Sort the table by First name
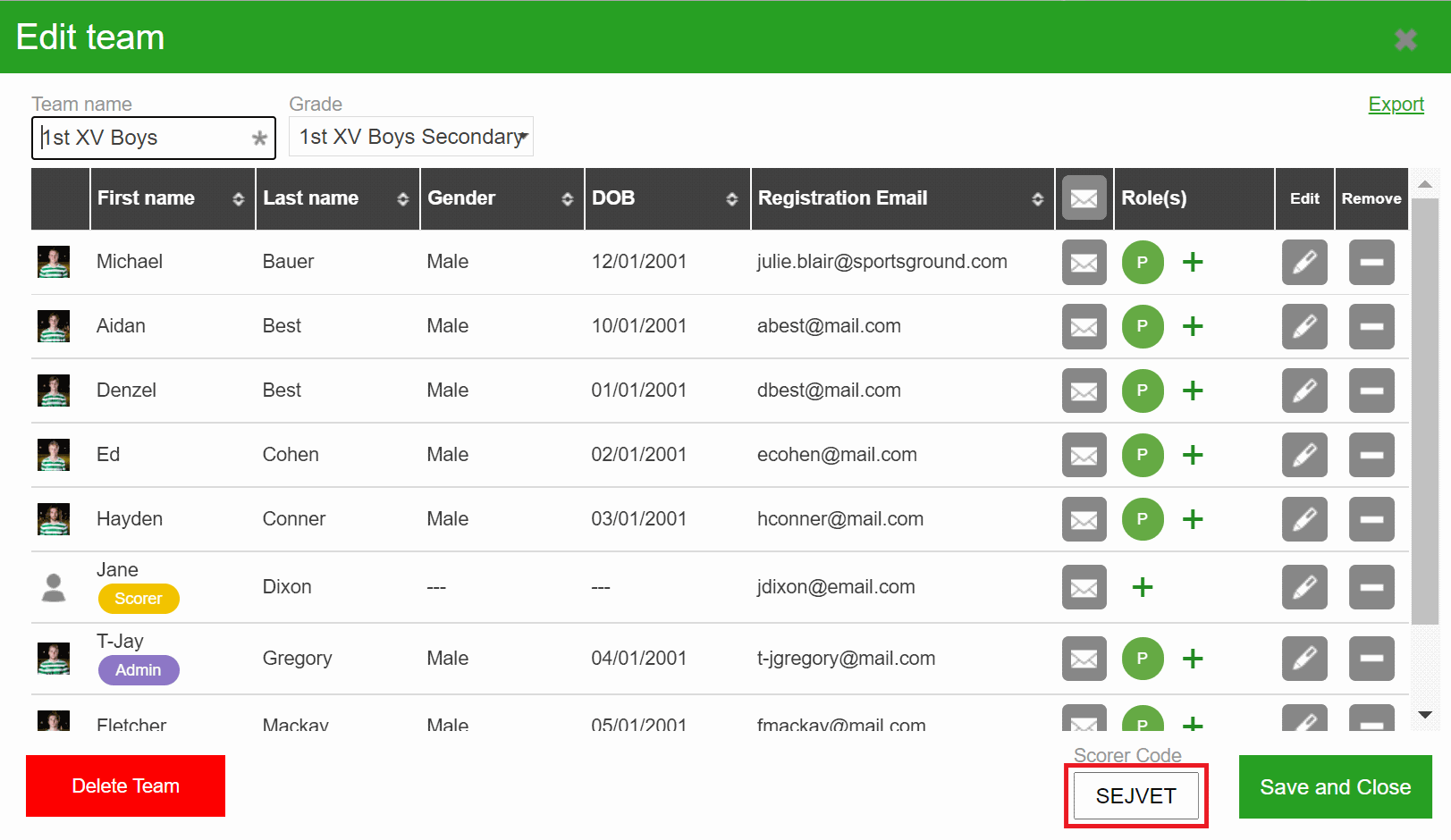Image resolution: width=1451 pixels, height=840 pixels. [x=171, y=198]
